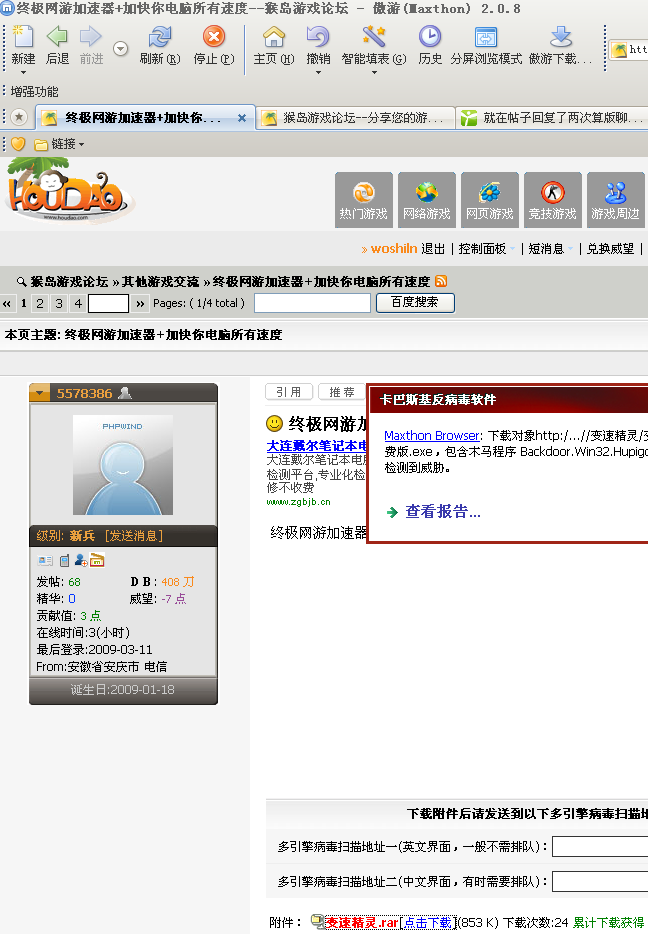Click the forward 前进 arrow

[x=91, y=38]
